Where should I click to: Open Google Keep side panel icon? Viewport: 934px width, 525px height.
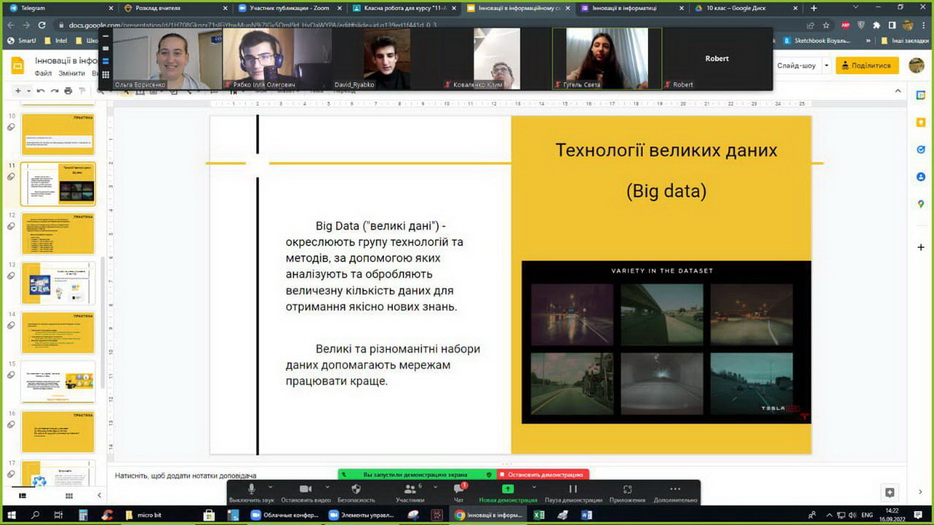click(921, 122)
